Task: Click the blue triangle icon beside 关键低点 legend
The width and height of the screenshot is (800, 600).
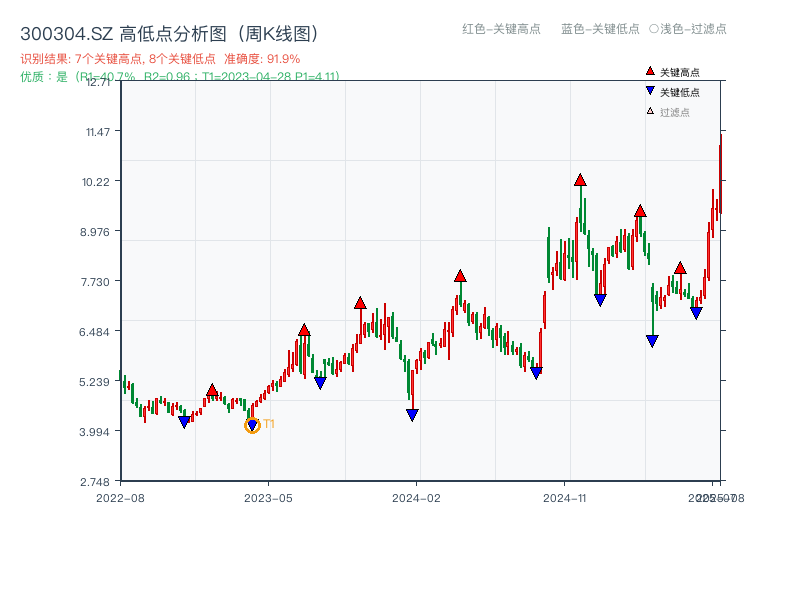Action: 650,91
